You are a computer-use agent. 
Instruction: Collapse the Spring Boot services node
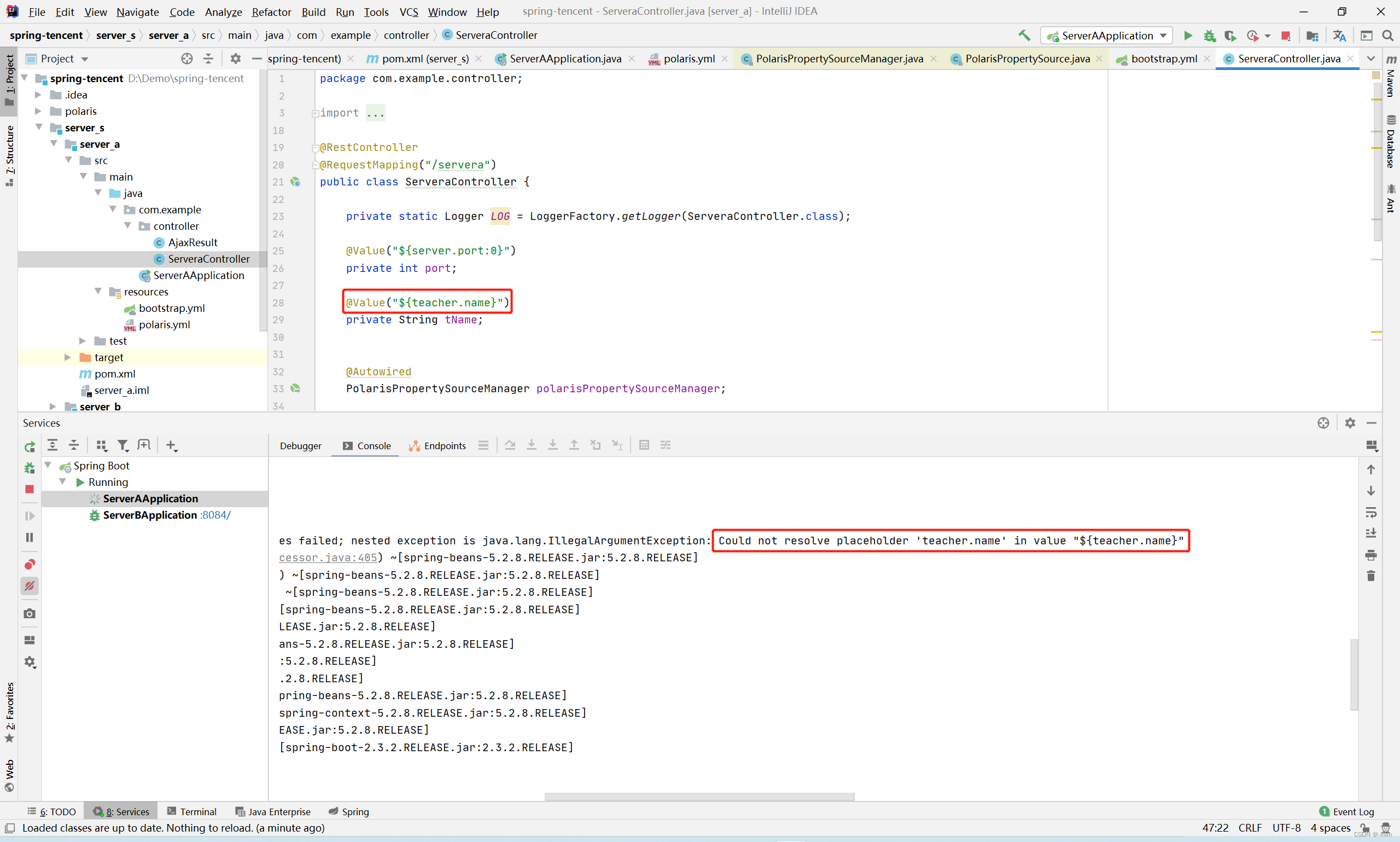pos(48,465)
